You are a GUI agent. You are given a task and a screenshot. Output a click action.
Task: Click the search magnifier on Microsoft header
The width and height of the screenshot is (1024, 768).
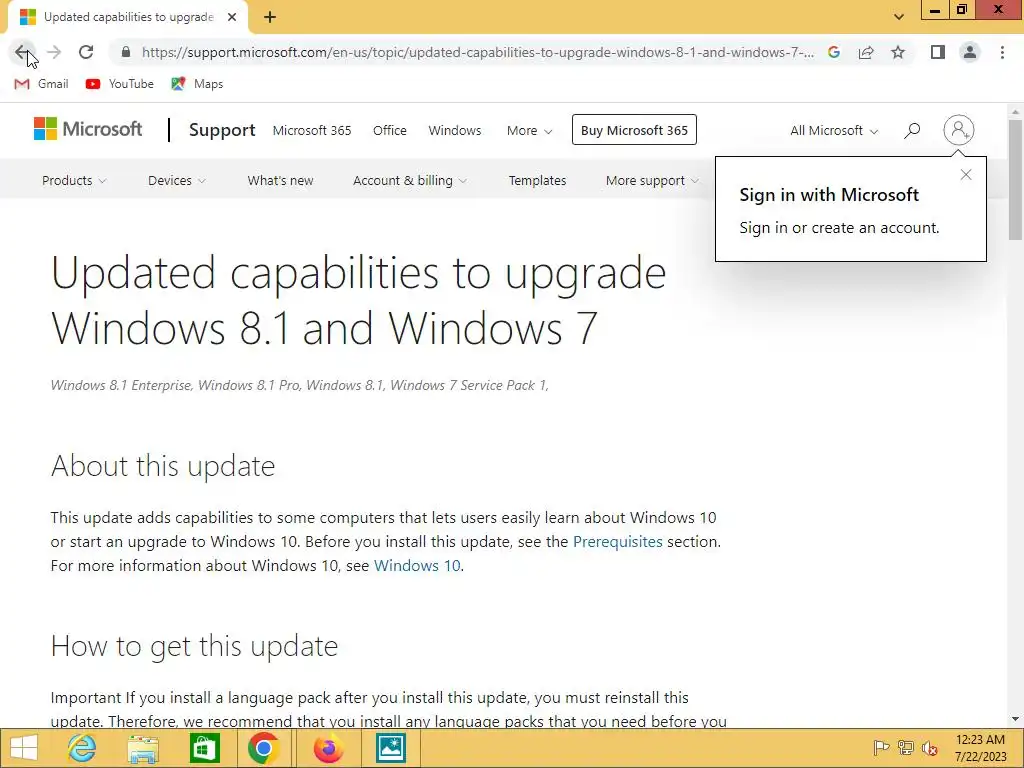pyautogui.click(x=912, y=131)
